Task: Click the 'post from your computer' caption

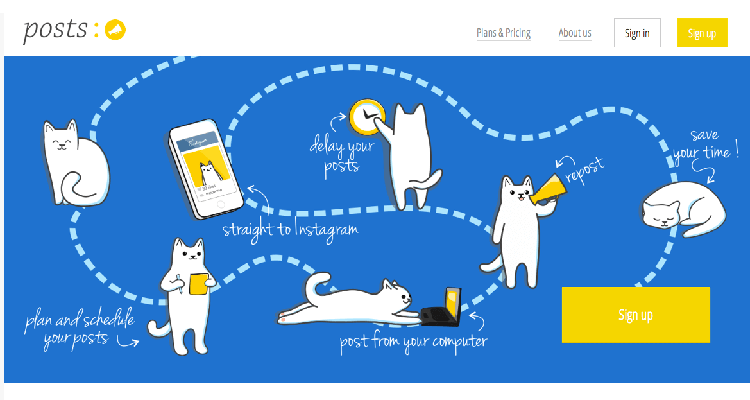Action: tap(414, 343)
